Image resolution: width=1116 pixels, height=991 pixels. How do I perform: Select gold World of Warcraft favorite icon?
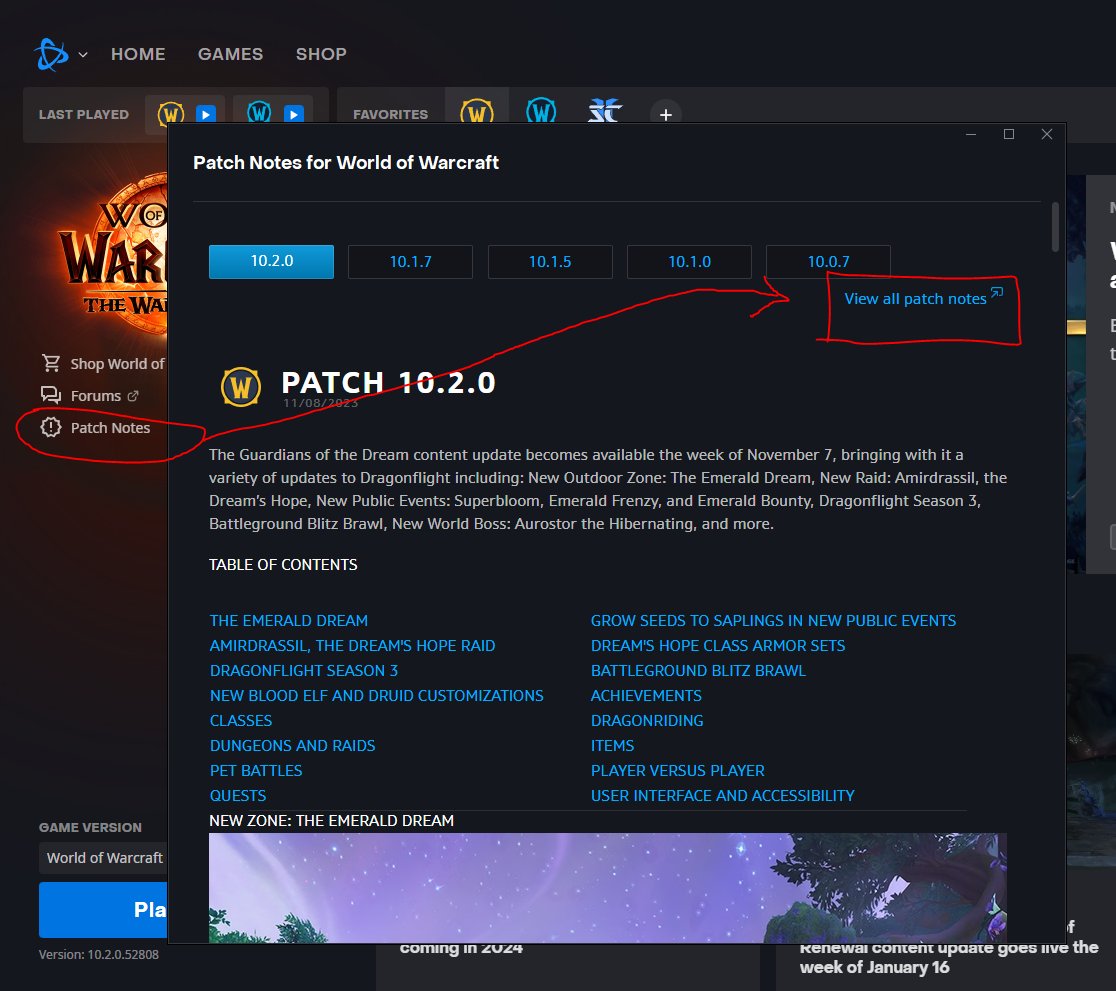point(477,112)
